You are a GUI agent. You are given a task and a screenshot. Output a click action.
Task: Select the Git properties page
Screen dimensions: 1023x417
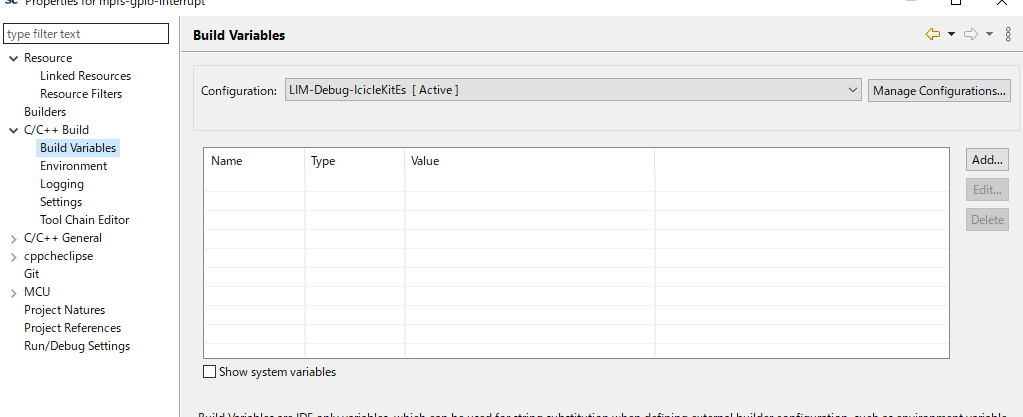click(32, 274)
